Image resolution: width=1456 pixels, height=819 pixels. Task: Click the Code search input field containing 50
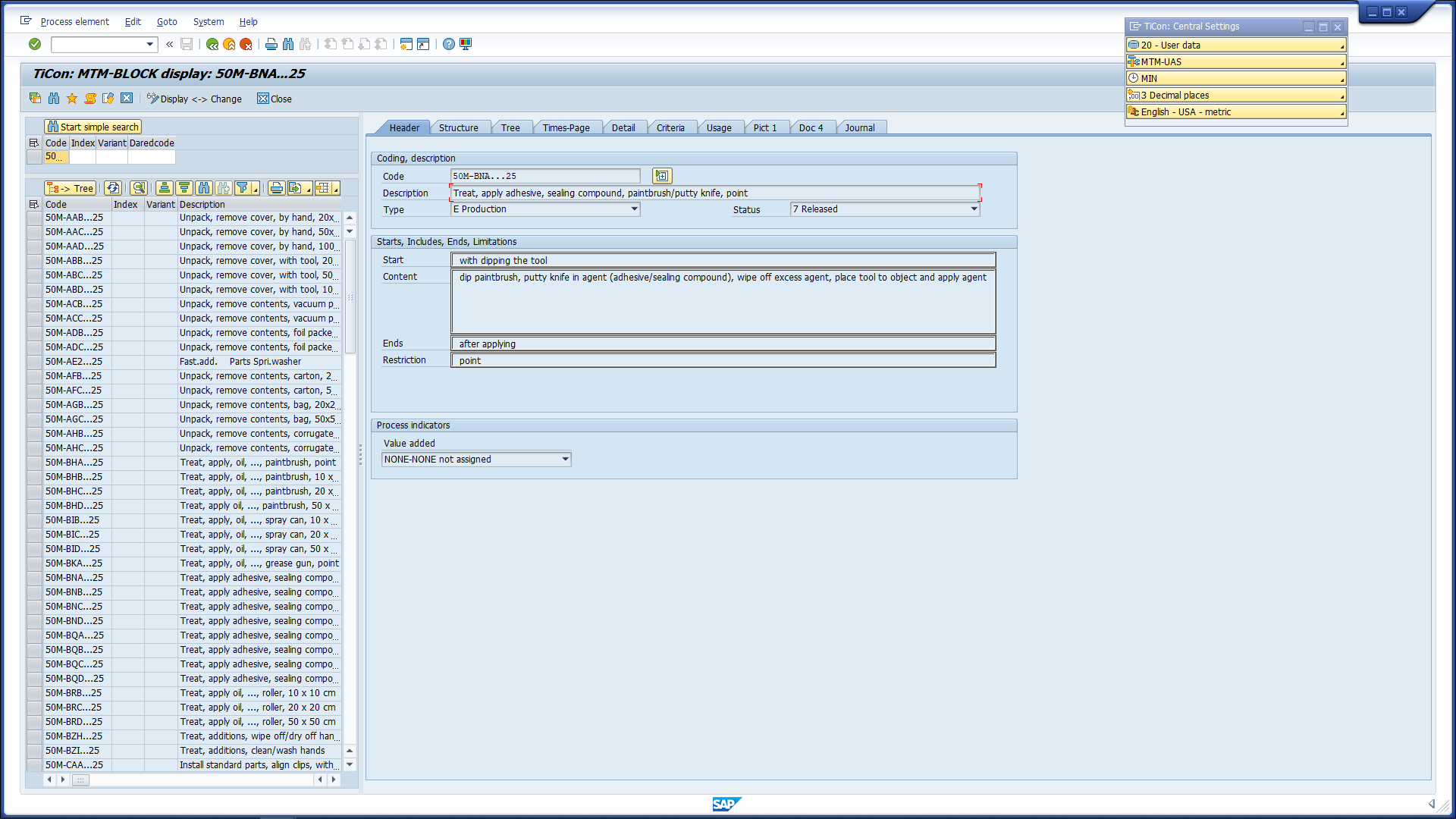click(x=56, y=157)
